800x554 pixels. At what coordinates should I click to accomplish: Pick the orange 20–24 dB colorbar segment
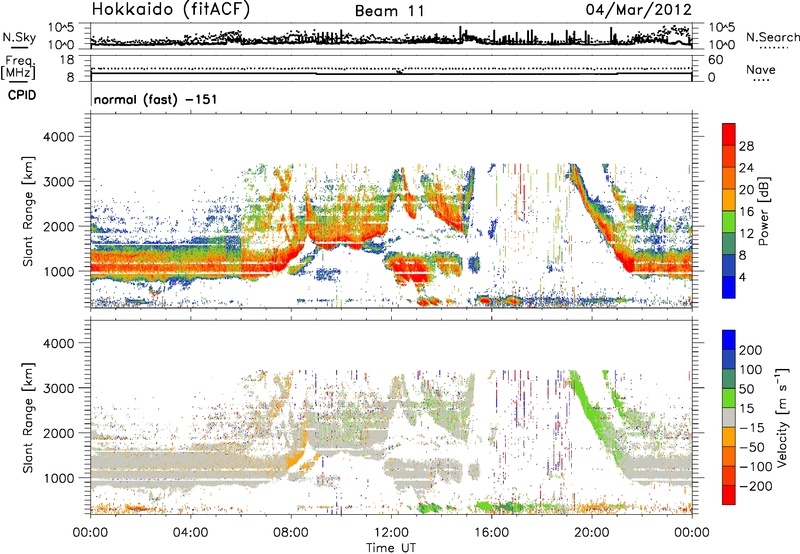point(729,179)
